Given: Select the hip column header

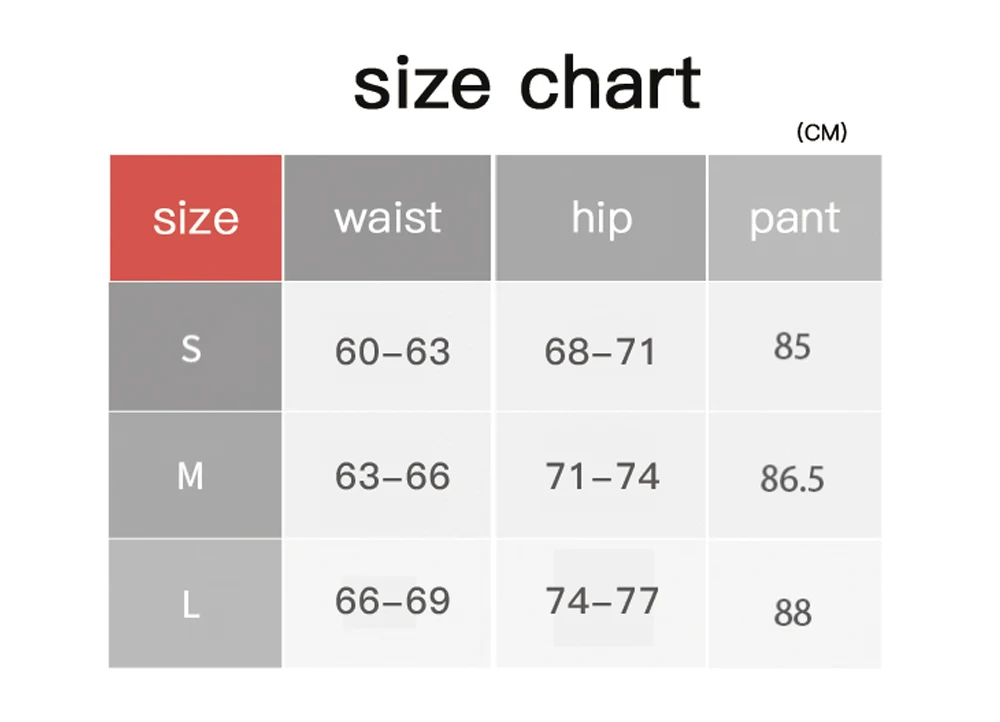Looking at the screenshot, I should point(601,218).
